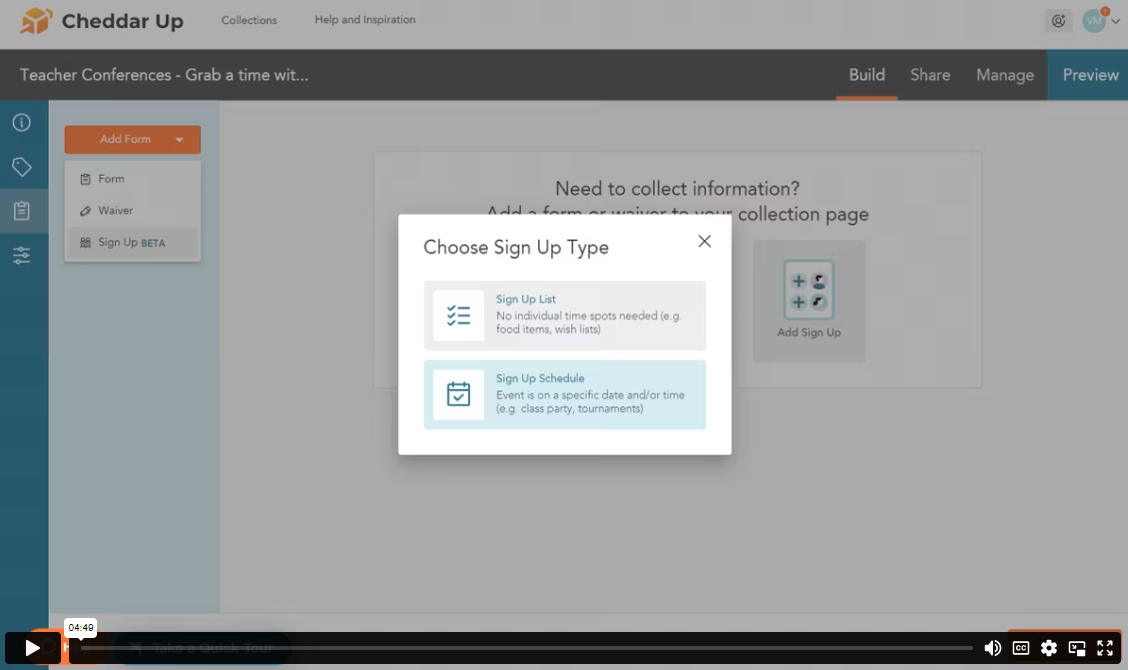This screenshot has height=670, width=1128.
Task: Select the Sign Up Schedule option
Action: [x=565, y=394]
